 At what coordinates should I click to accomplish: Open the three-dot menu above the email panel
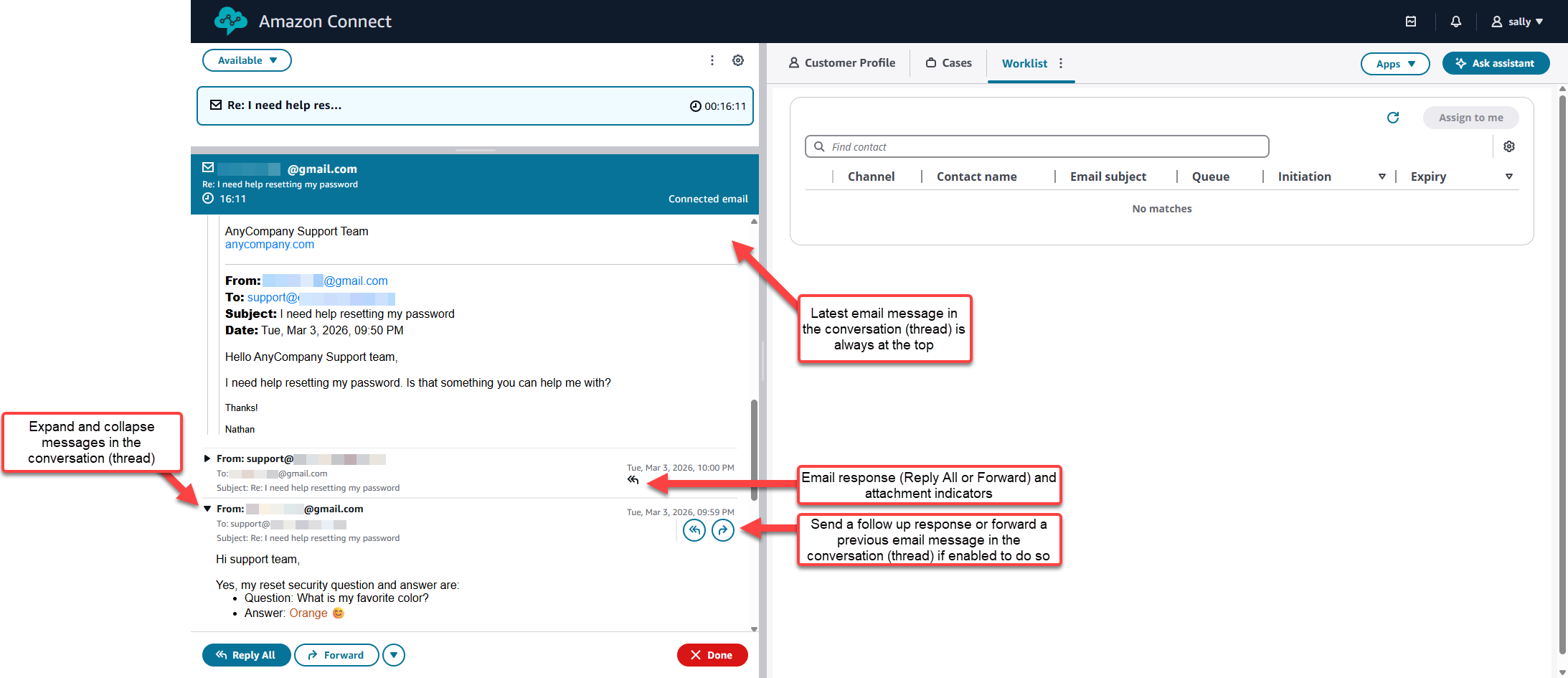click(712, 60)
